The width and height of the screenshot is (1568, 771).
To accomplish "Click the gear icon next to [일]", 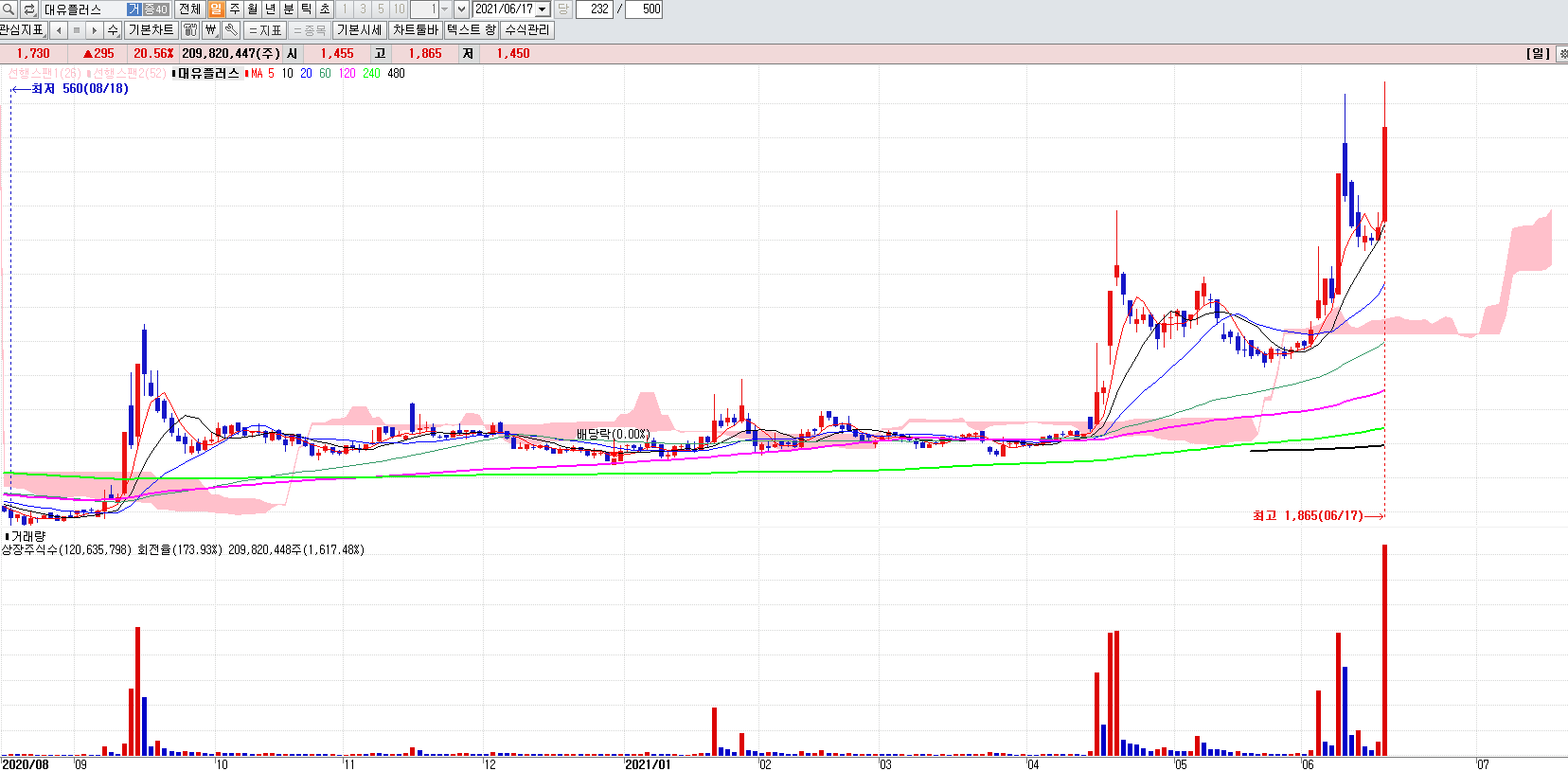I will (1560, 54).
